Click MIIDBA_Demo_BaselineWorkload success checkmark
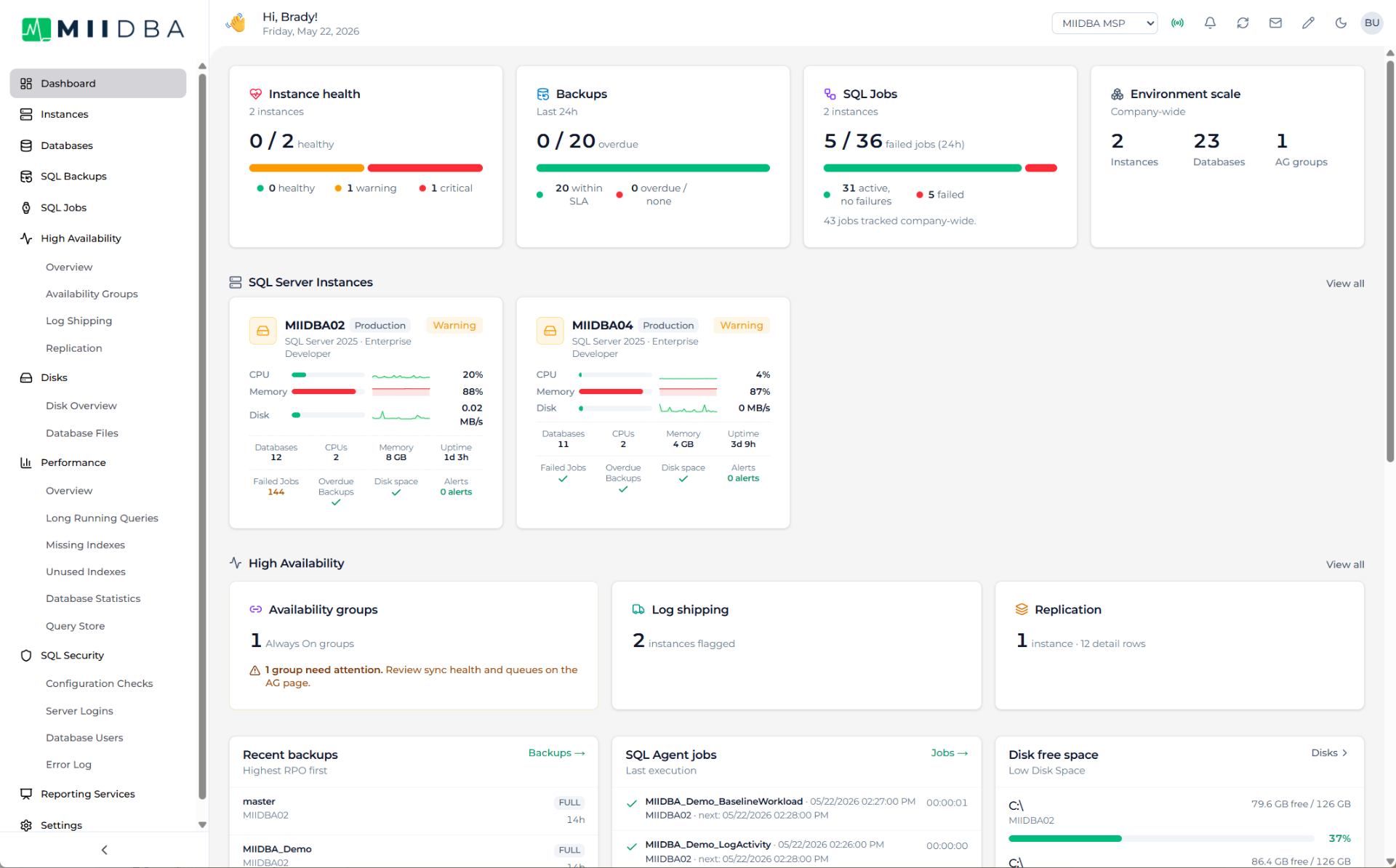This screenshot has height=868, width=1396. [632, 803]
